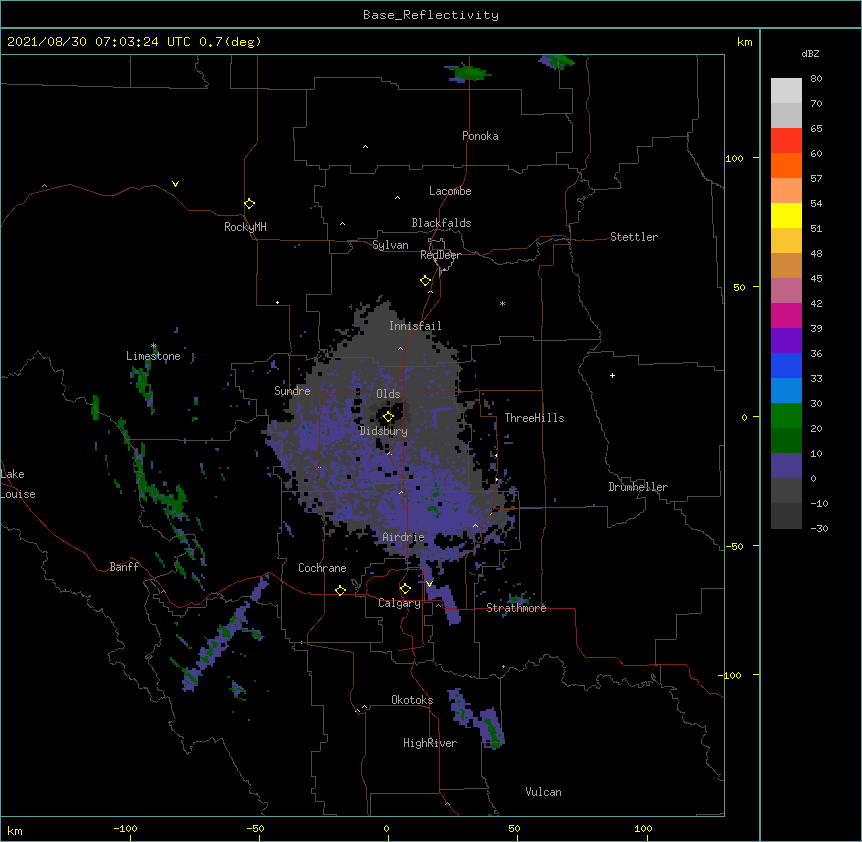Select the yellow diamond radar marker between Olds and Didsbury
The height and width of the screenshot is (842, 862).
pos(388,416)
